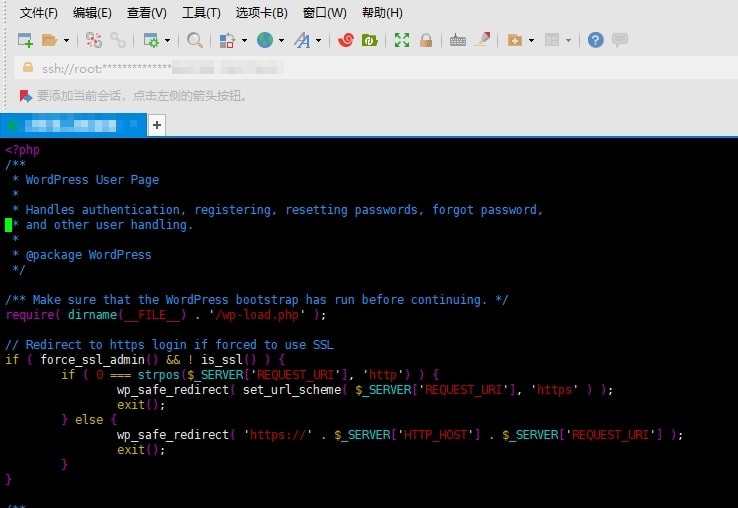The image size is (738, 508).
Task: Click the plus button to add new tab
Action: (157, 125)
